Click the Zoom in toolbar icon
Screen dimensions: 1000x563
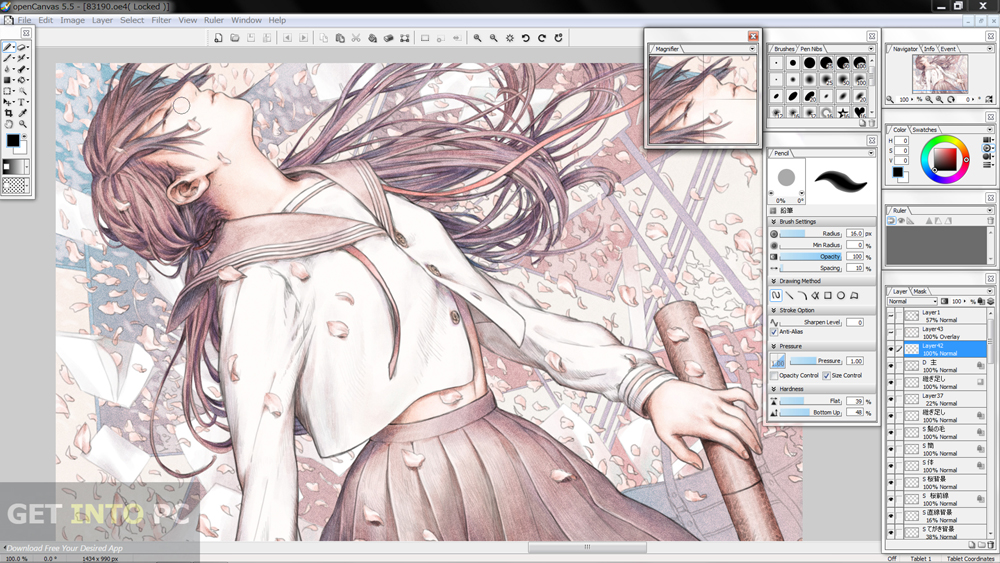pyautogui.click(x=477, y=38)
